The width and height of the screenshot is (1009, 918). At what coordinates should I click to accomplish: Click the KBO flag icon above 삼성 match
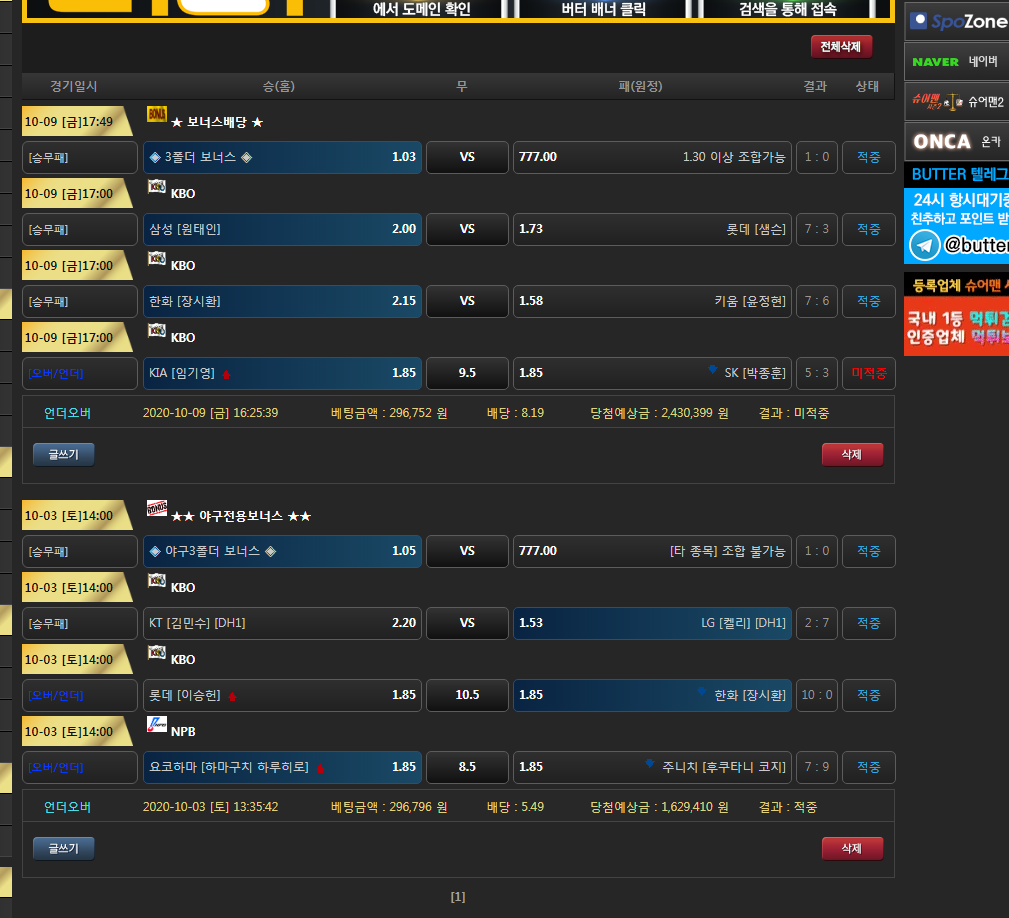(157, 186)
